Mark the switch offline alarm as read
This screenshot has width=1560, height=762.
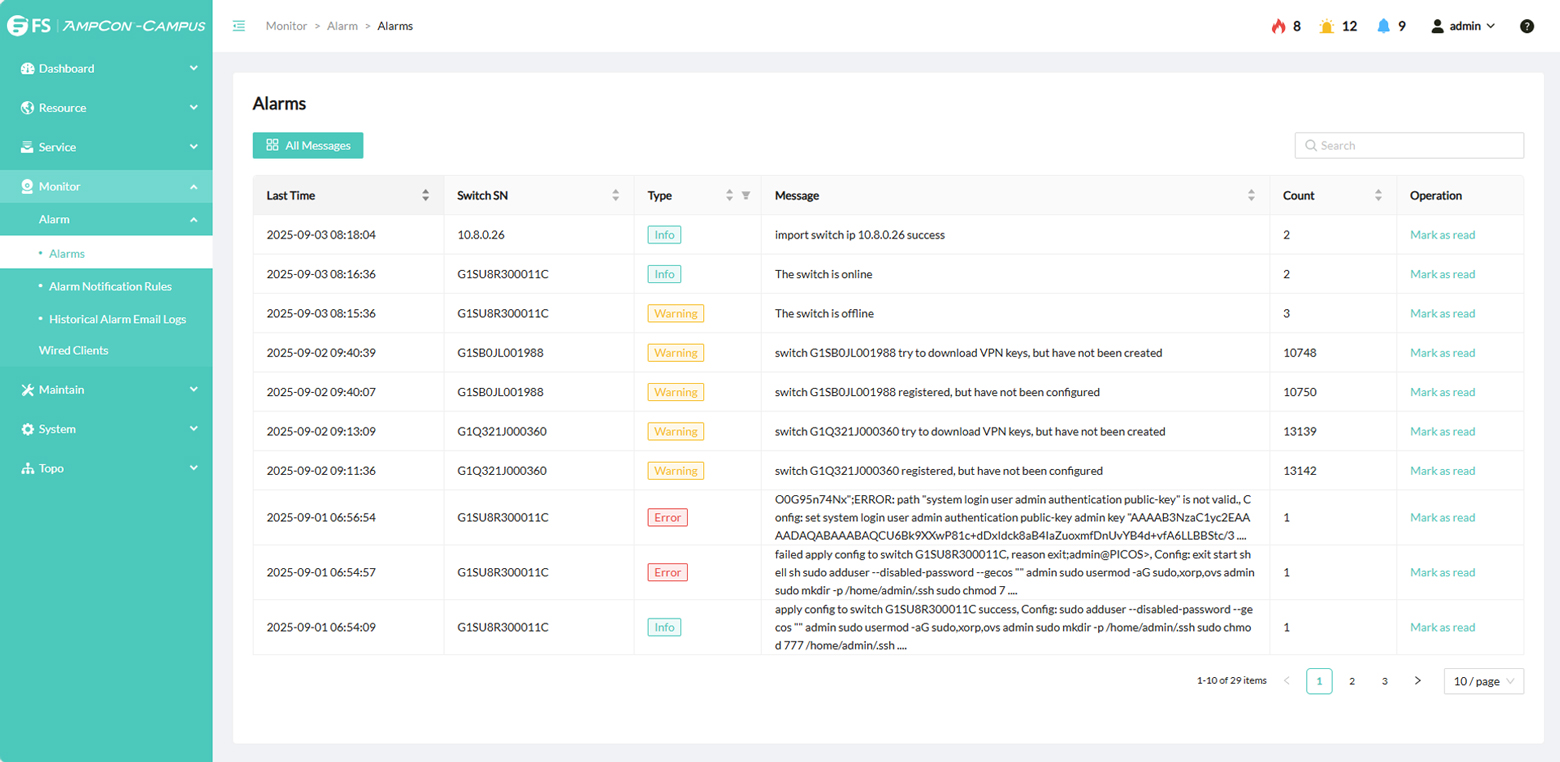click(1442, 313)
